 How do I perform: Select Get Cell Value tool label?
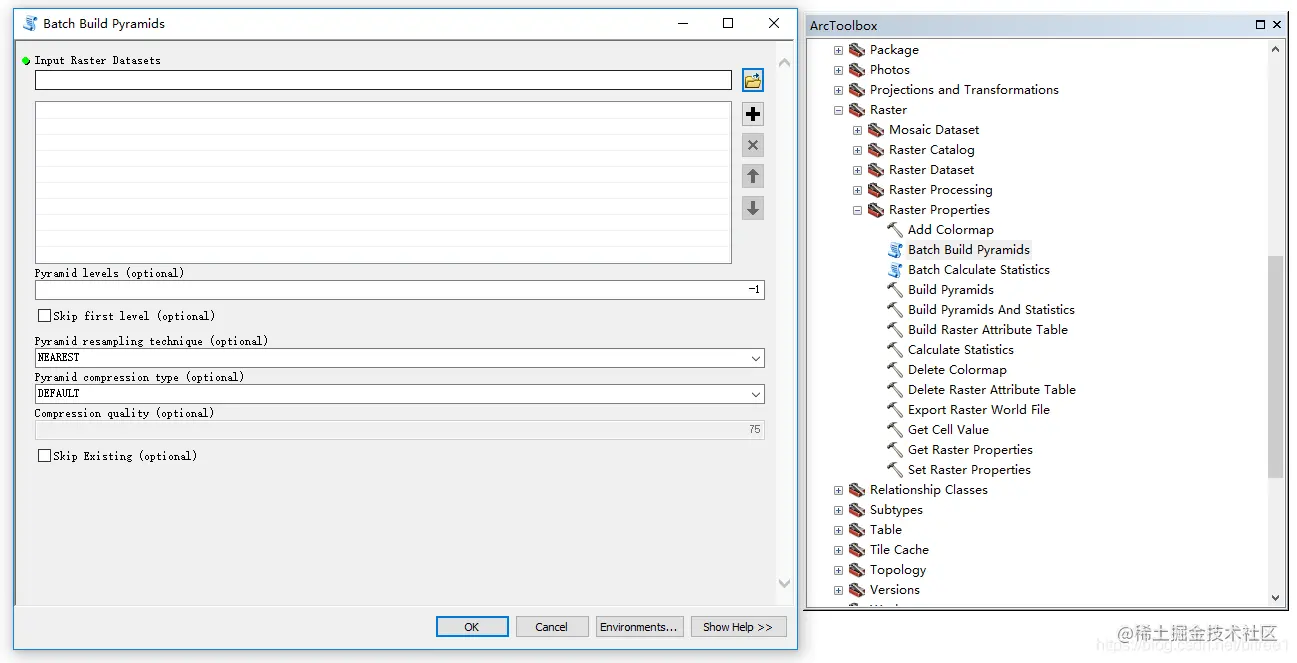pyautogui.click(x=948, y=430)
